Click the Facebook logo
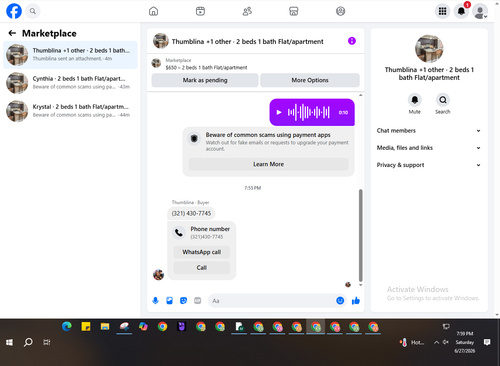500x366 pixels. [x=14, y=11]
